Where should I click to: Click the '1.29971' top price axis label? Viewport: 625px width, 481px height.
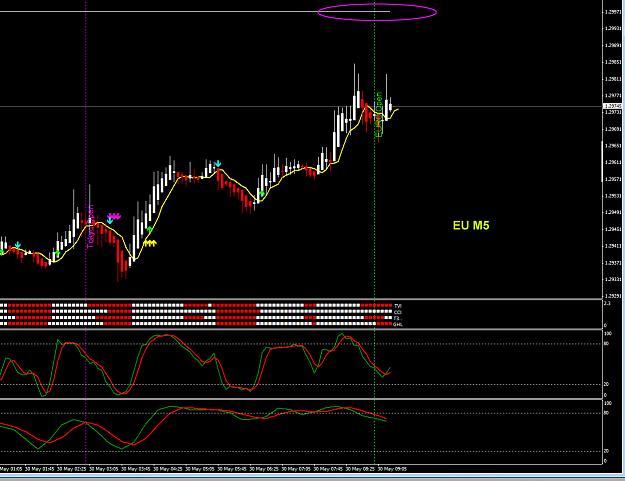612,12
